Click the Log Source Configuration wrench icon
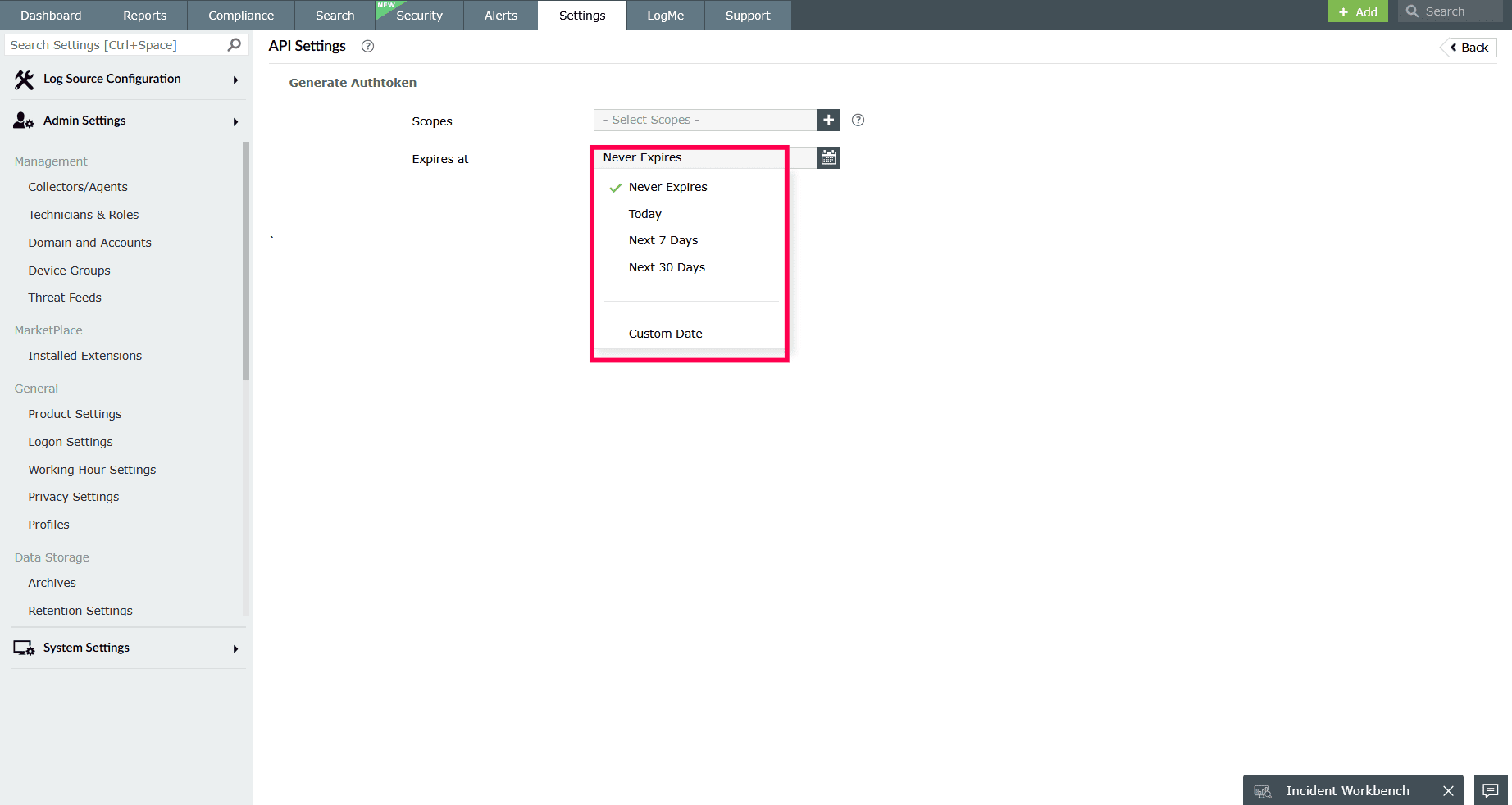 23,79
